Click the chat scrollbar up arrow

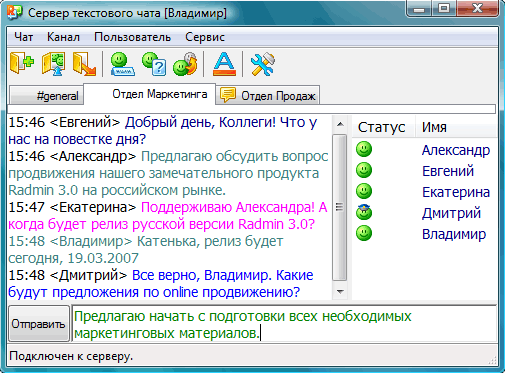click(340, 124)
